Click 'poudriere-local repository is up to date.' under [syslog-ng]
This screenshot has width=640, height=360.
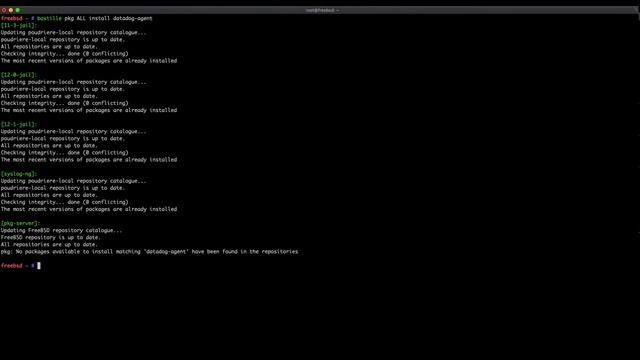coord(63,188)
